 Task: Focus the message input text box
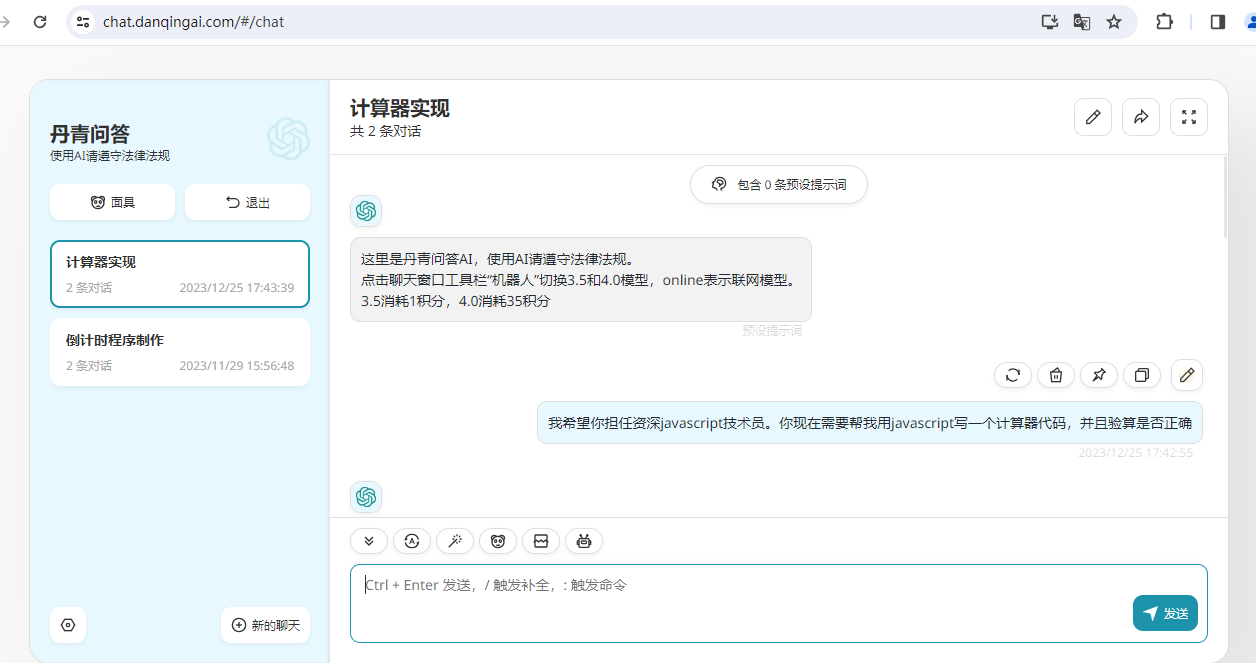coord(740,600)
